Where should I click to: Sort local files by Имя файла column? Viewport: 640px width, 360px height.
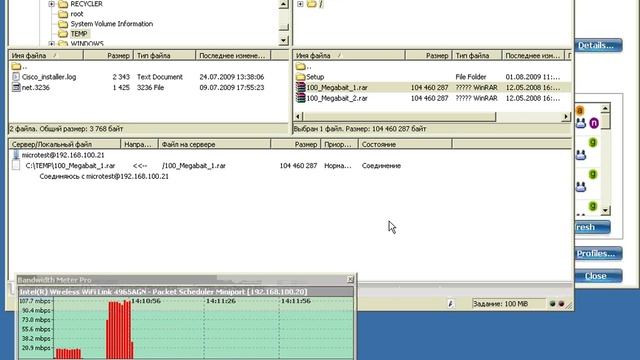coord(46,56)
